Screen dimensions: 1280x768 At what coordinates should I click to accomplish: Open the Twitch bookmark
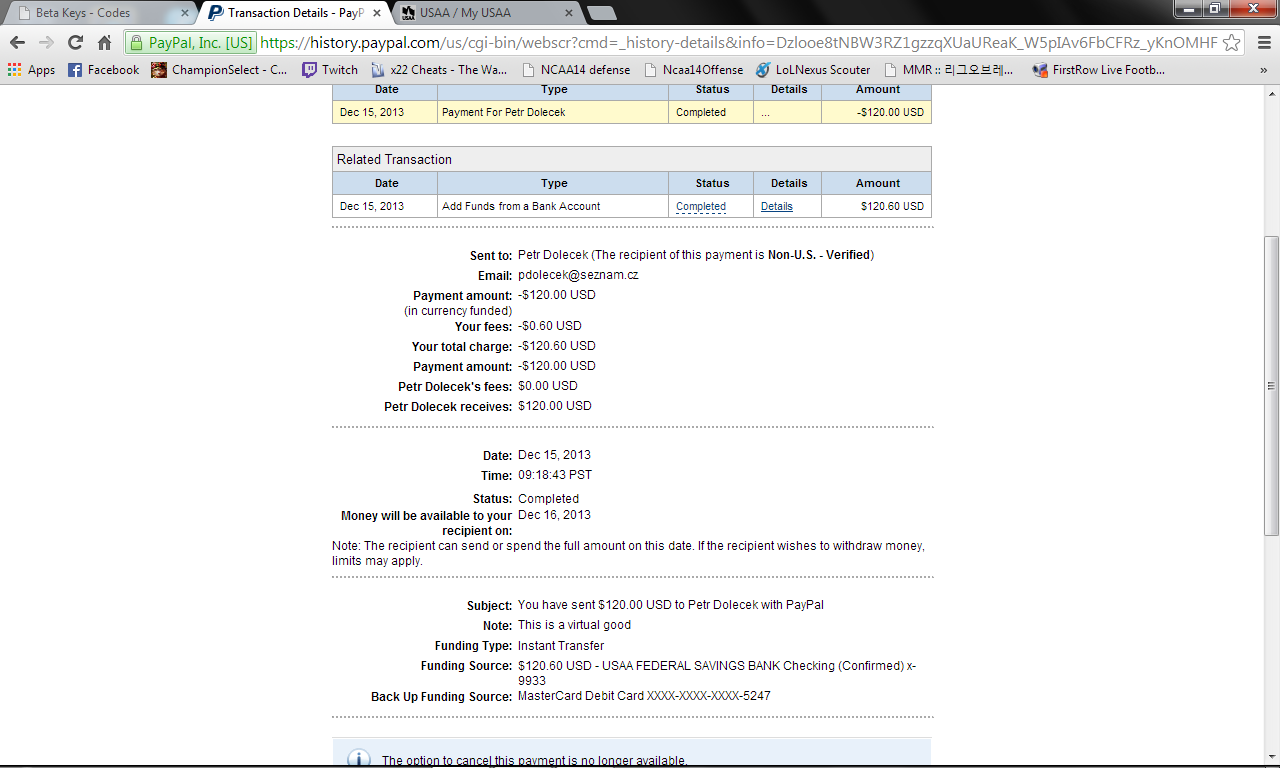tap(330, 70)
